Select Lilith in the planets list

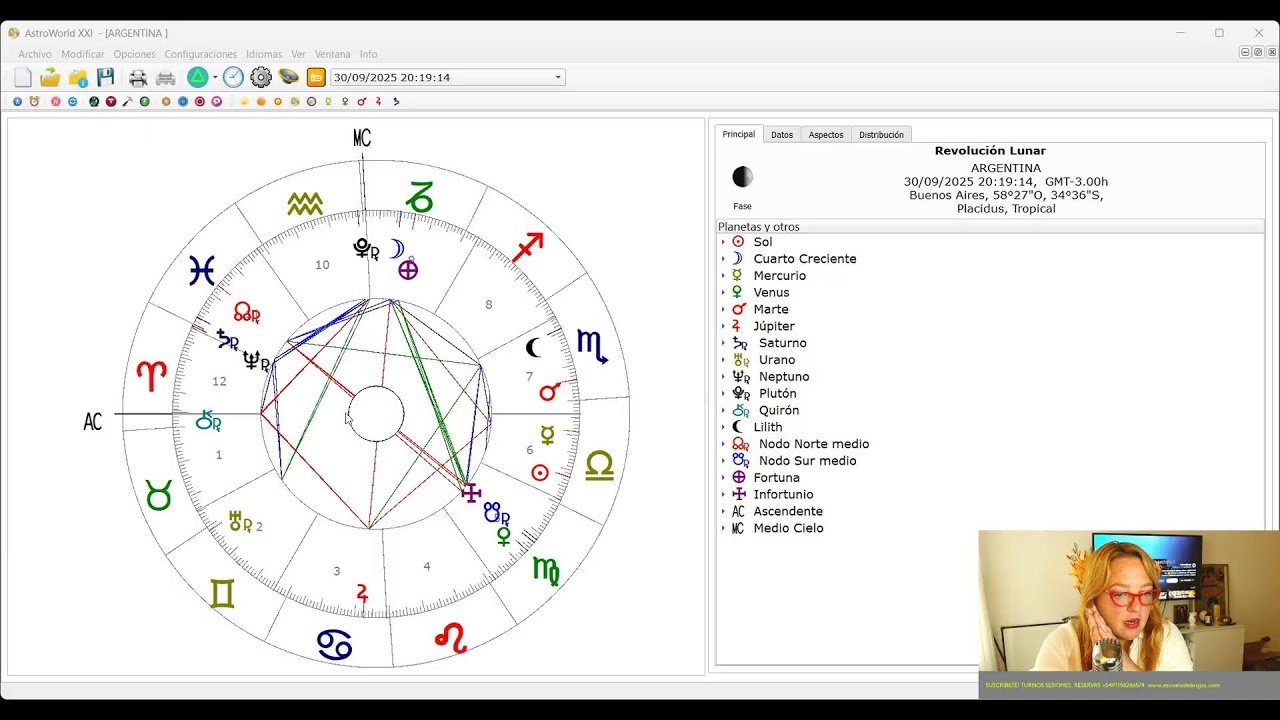(768, 427)
